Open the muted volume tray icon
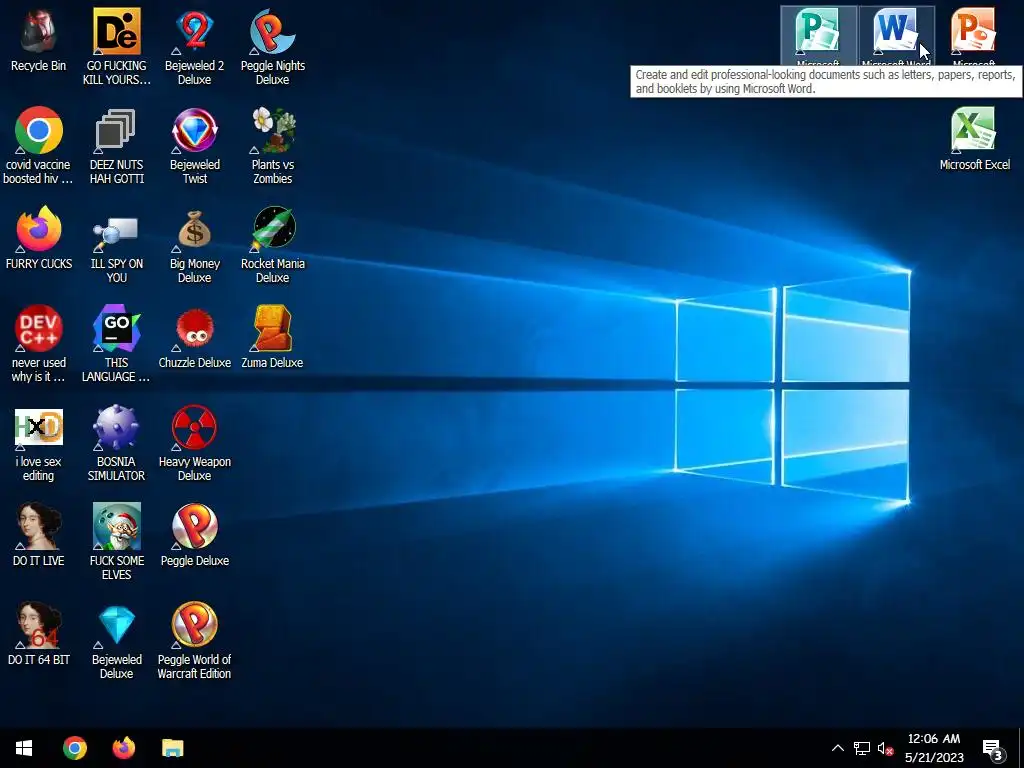 (x=885, y=748)
